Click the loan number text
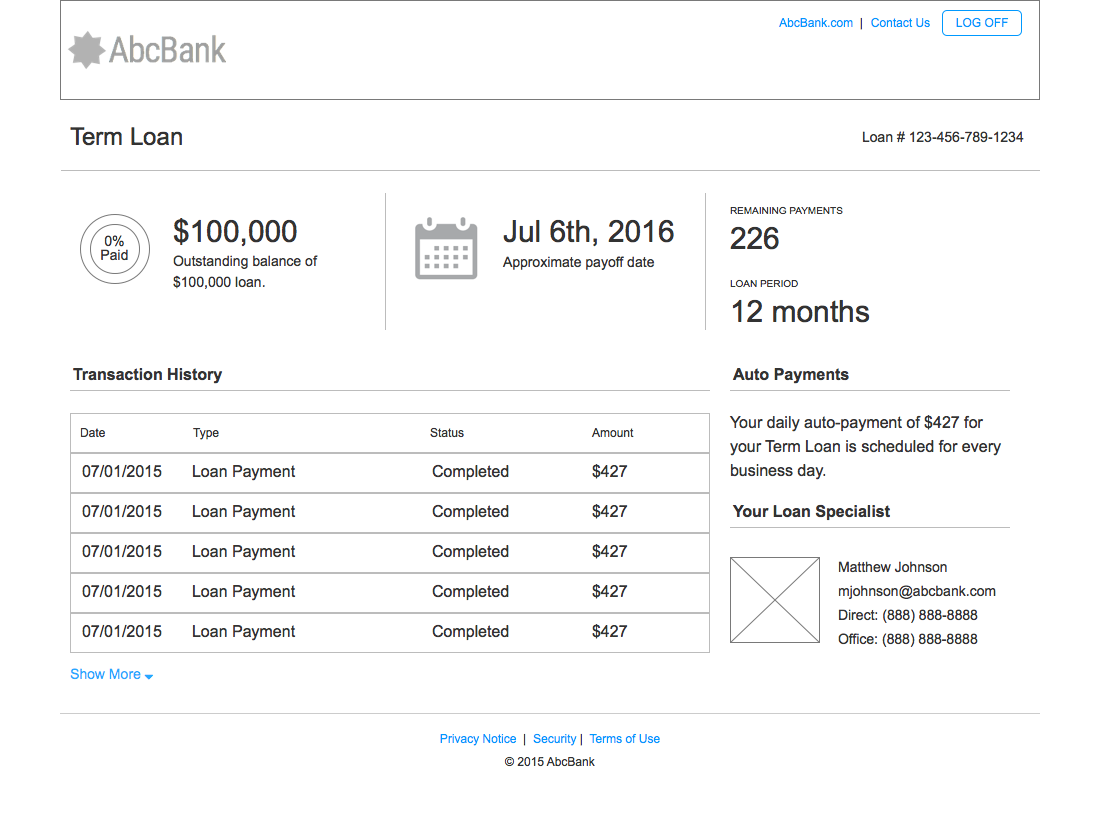 coord(942,137)
